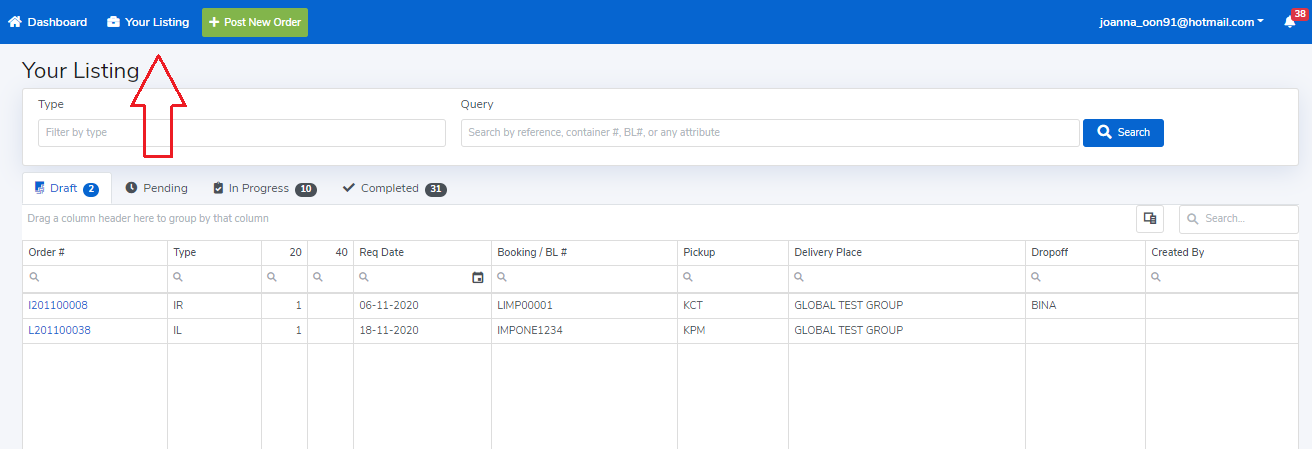
Task: Open the Completed orders tab
Action: pyautogui.click(x=393, y=188)
